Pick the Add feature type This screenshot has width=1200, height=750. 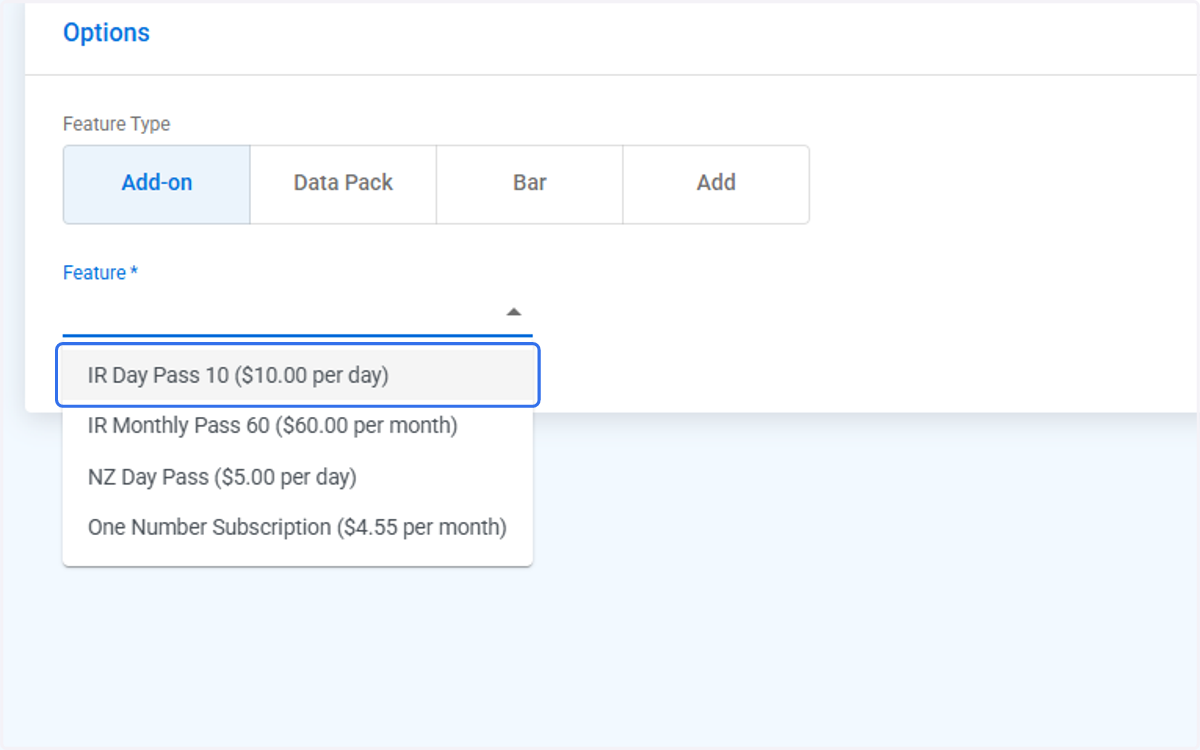point(716,184)
